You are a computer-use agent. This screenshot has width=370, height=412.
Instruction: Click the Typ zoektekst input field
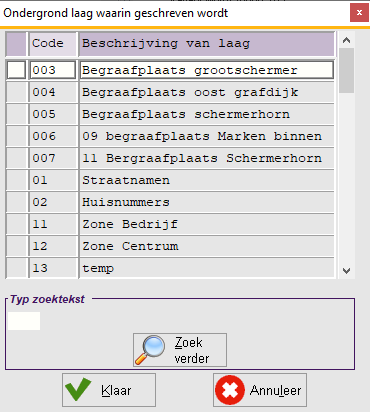(24, 321)
